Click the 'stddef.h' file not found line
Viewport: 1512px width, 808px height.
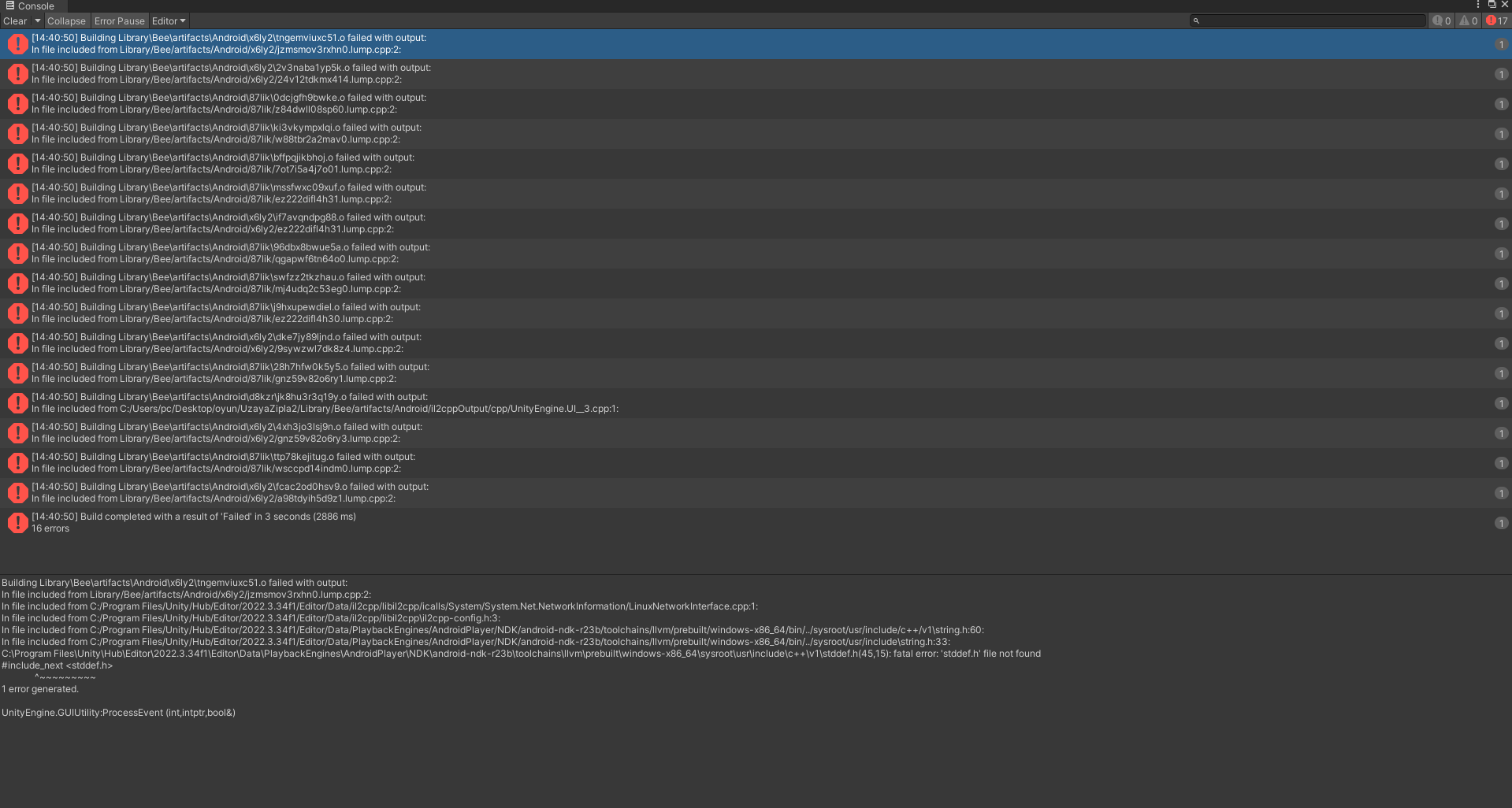tap(521, 654)
